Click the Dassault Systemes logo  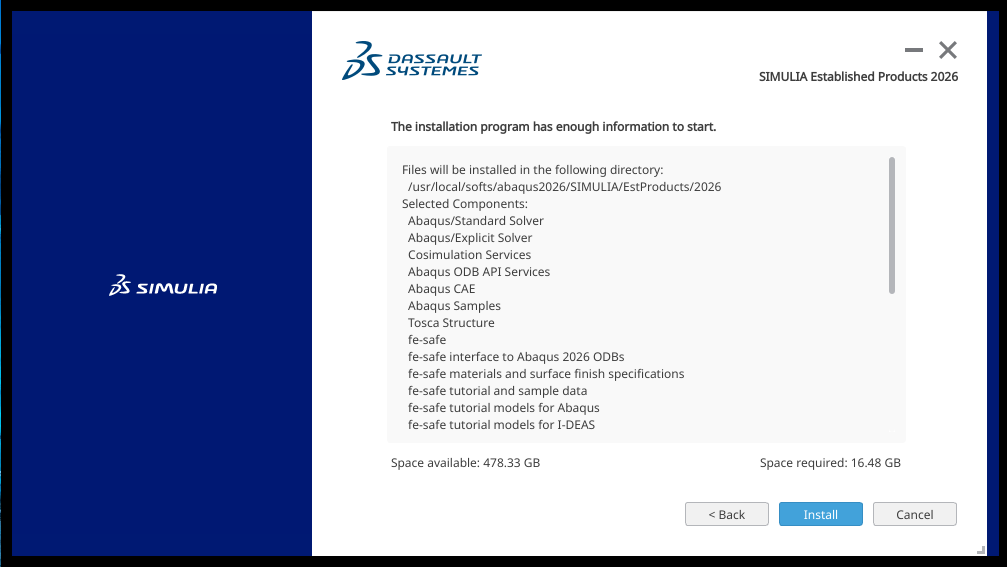point(412,60)
